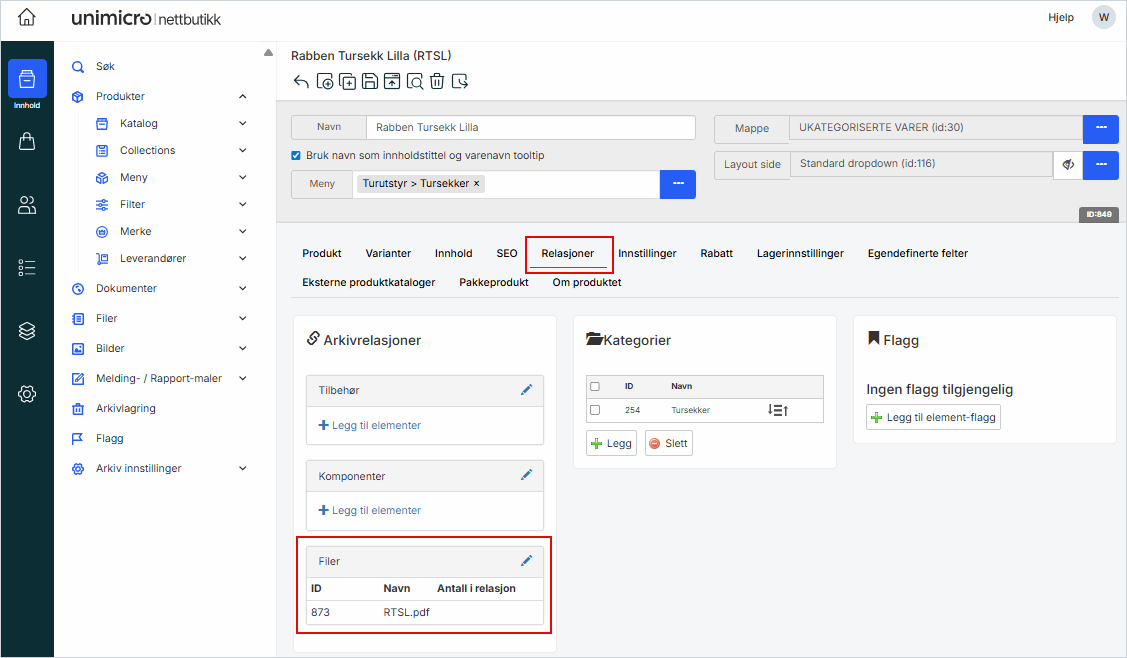Check the Tursekker category row checkbox
This screenshot has height=658, width=1127.
click(595, 410)
